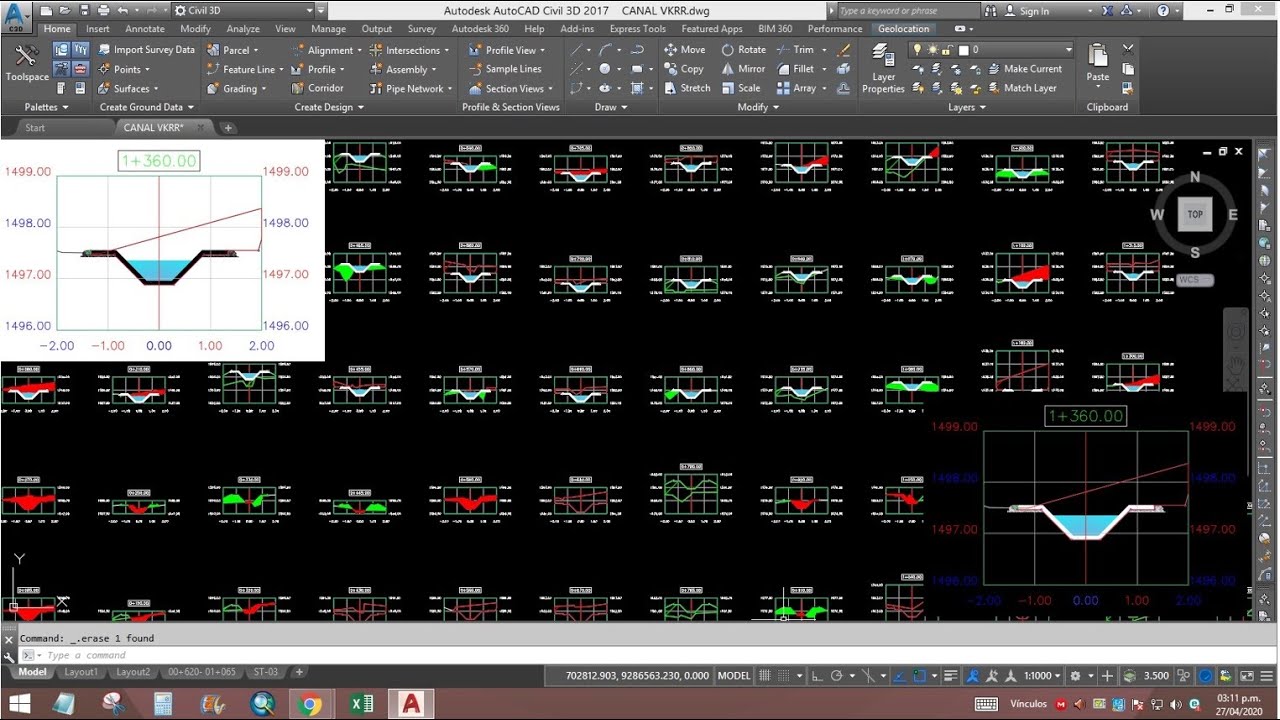
Task: Toggle lineweight display in status bar
Action: click(951, 676)
